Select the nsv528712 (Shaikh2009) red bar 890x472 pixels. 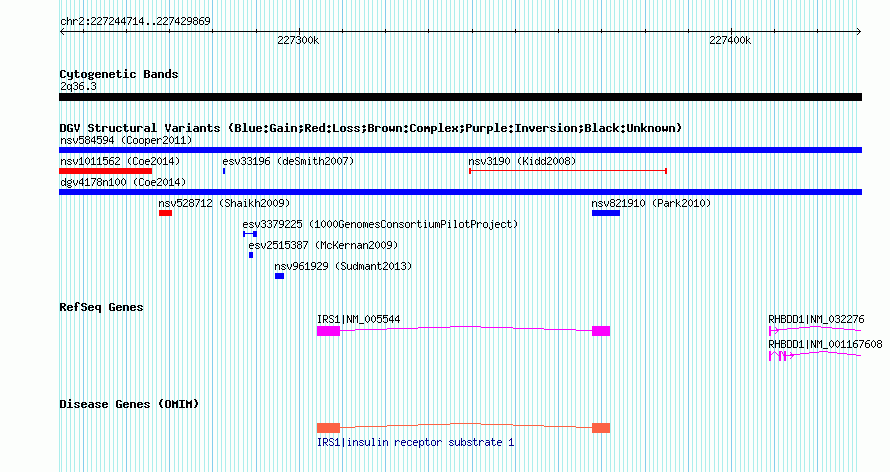(165, 213)
